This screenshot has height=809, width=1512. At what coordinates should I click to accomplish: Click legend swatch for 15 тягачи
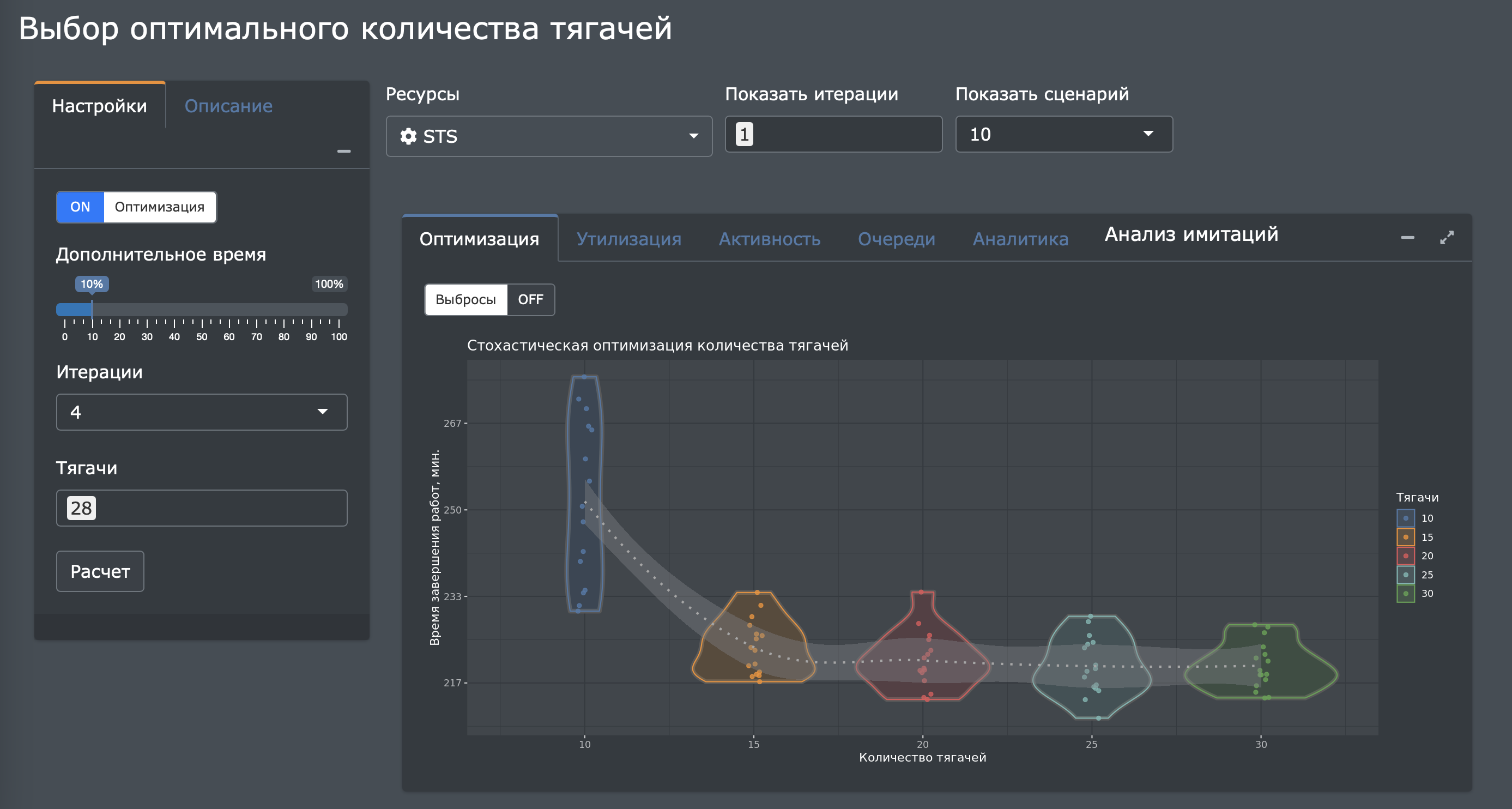point(1405,537)
